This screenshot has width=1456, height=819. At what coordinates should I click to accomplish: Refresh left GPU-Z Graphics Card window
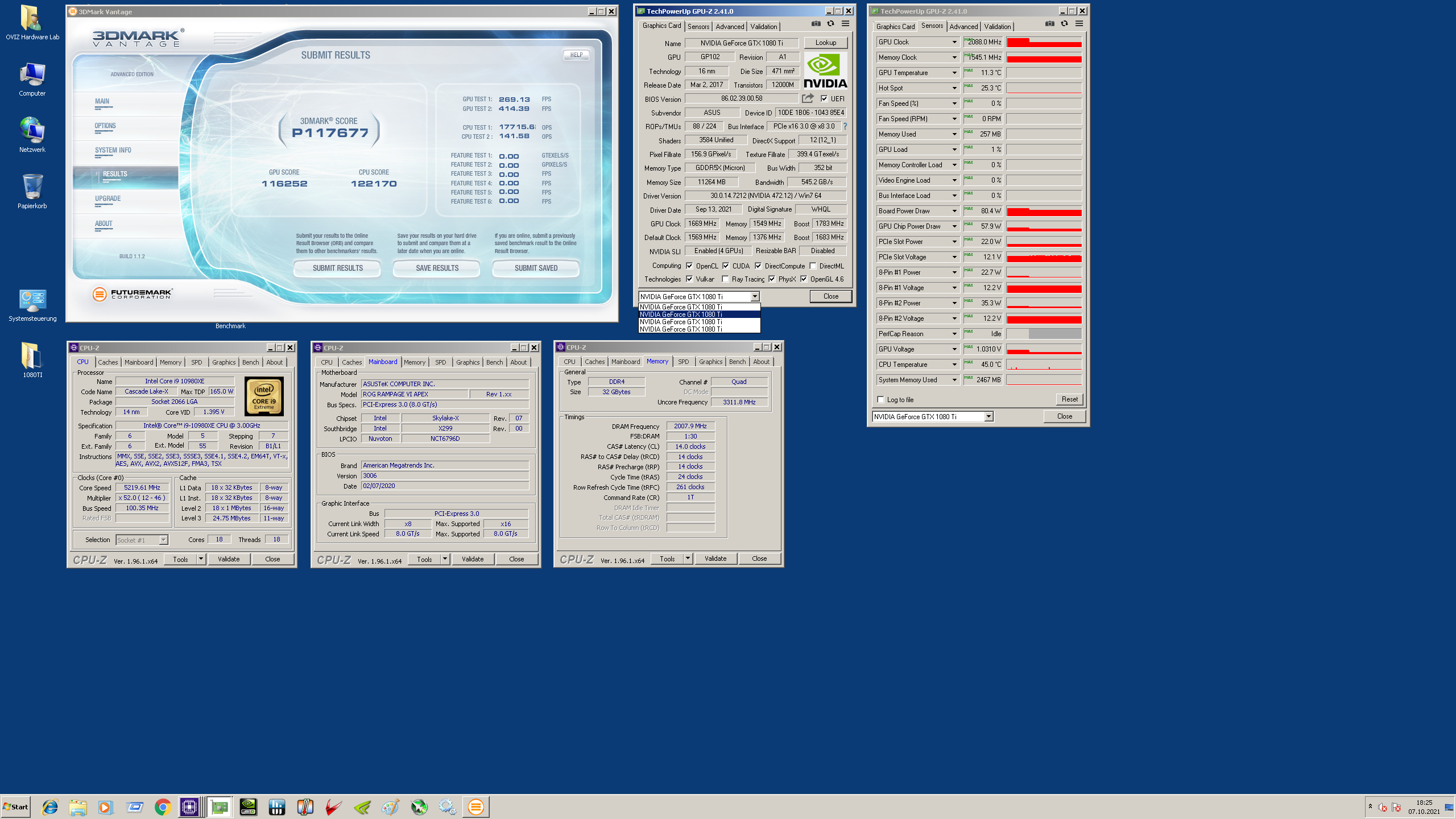pos(831,23)
